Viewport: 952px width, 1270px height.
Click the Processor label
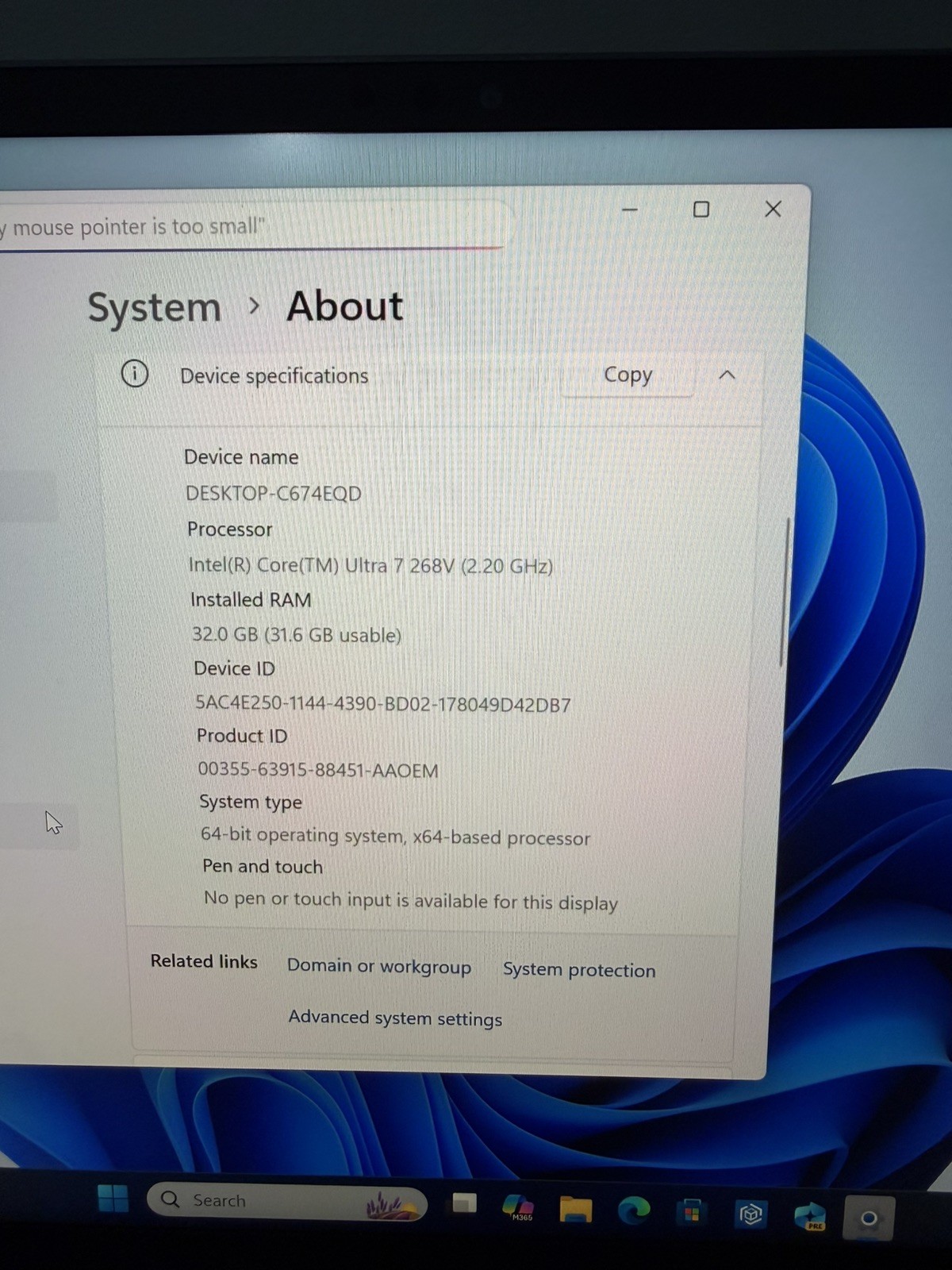(230, 529)
